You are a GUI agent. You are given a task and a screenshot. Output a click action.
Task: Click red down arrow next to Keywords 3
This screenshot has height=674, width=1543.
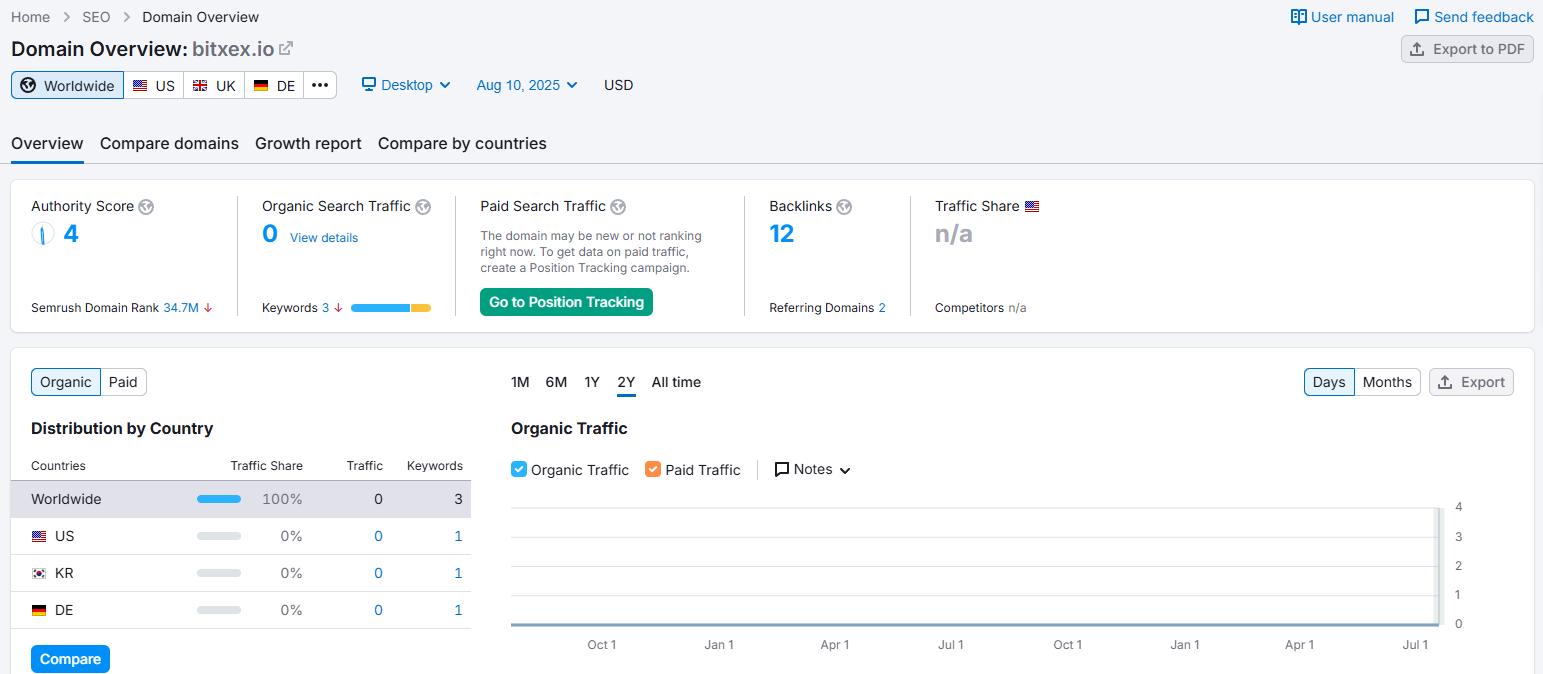338,308
